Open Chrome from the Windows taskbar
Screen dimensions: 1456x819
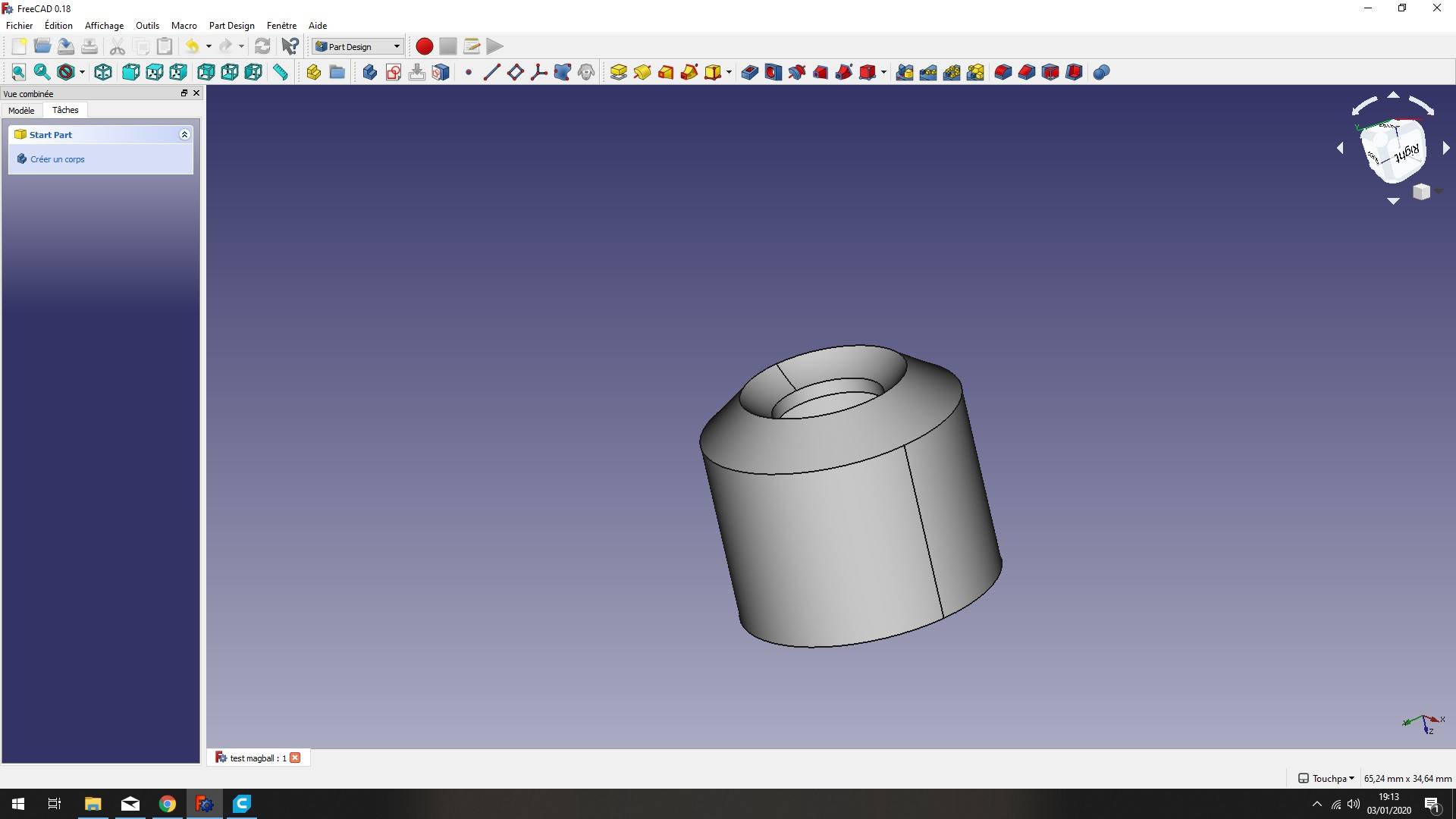[168, 804]
